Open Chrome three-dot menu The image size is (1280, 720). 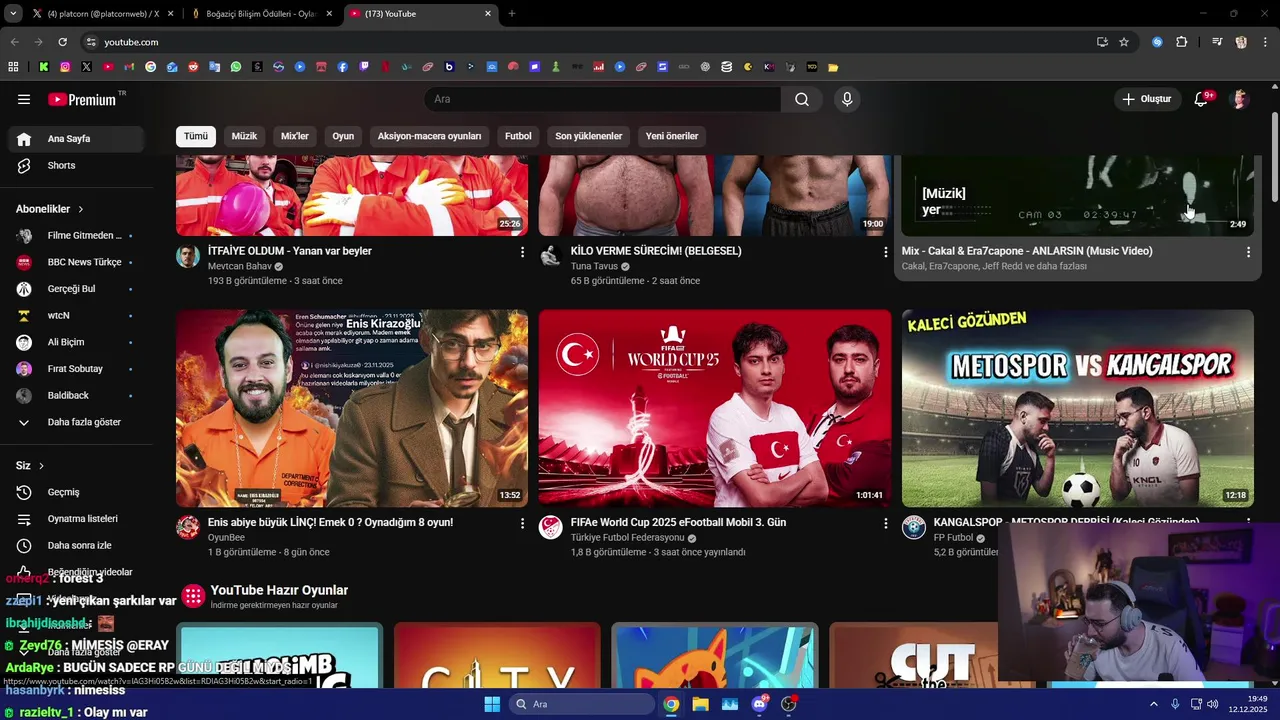click(x=1264, y=42)
